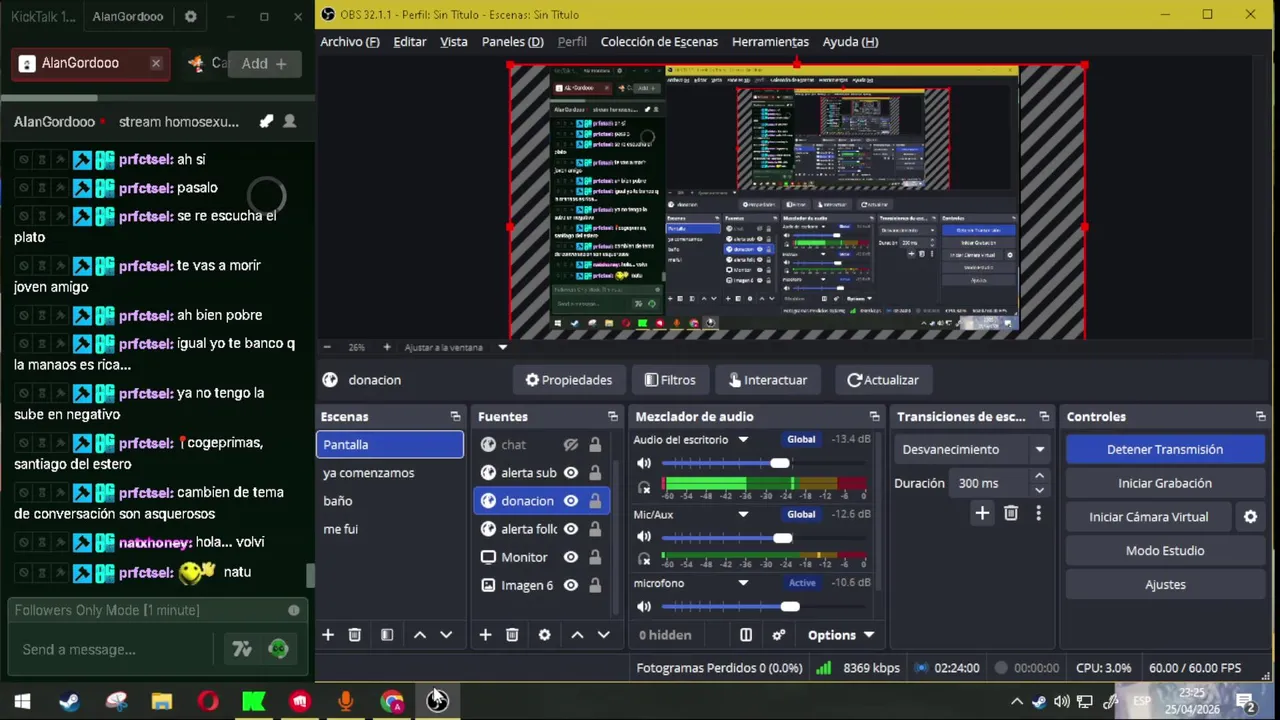This screenshot has width=1280, height=720.
Task: Move selected source up in Fuentes
Action: (x=577, y=635)
